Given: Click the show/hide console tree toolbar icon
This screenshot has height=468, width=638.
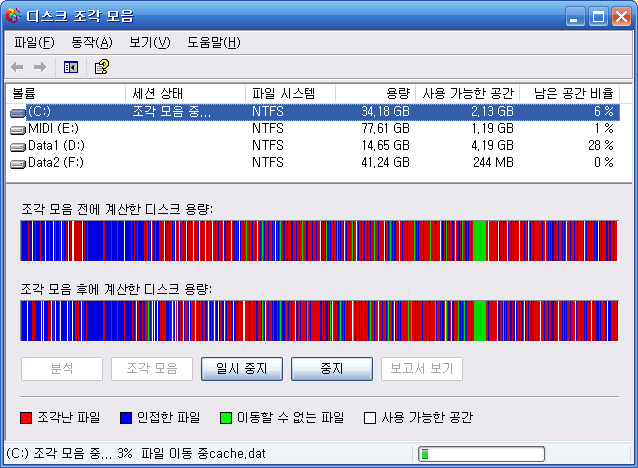Looking at the screenshot, I should tap(71, 67).
